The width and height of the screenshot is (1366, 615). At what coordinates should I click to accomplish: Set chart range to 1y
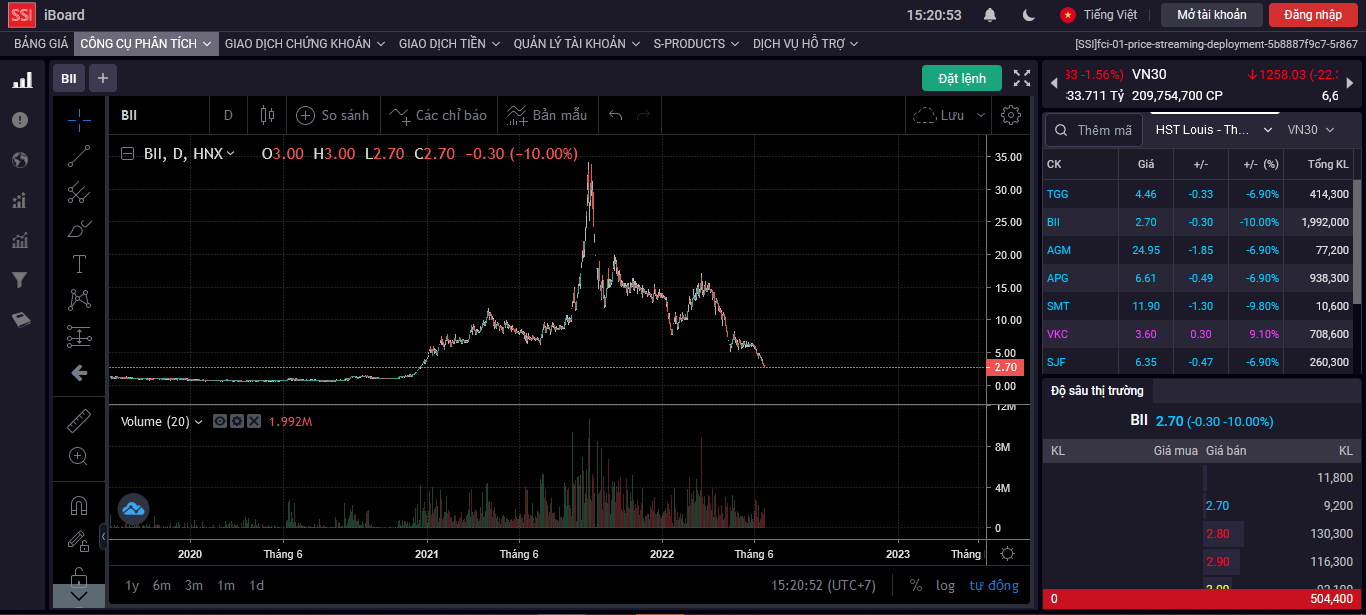click(x=132, y=585)
